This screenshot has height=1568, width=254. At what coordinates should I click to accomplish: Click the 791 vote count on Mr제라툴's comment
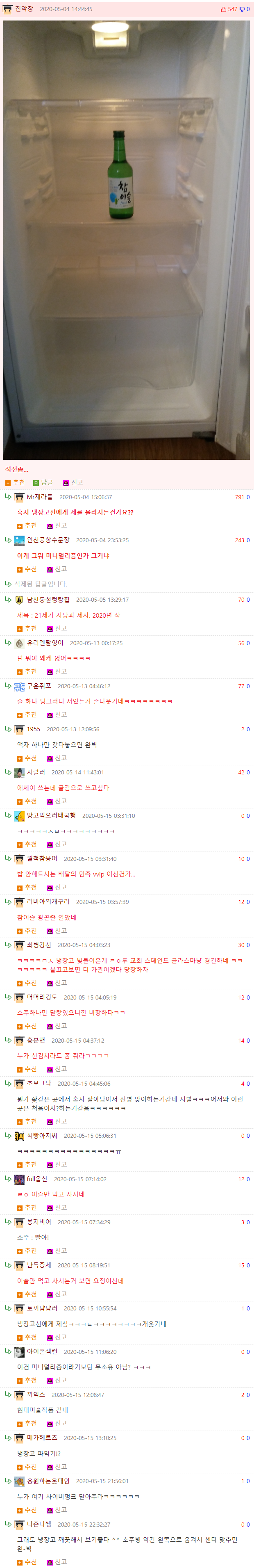239,497
